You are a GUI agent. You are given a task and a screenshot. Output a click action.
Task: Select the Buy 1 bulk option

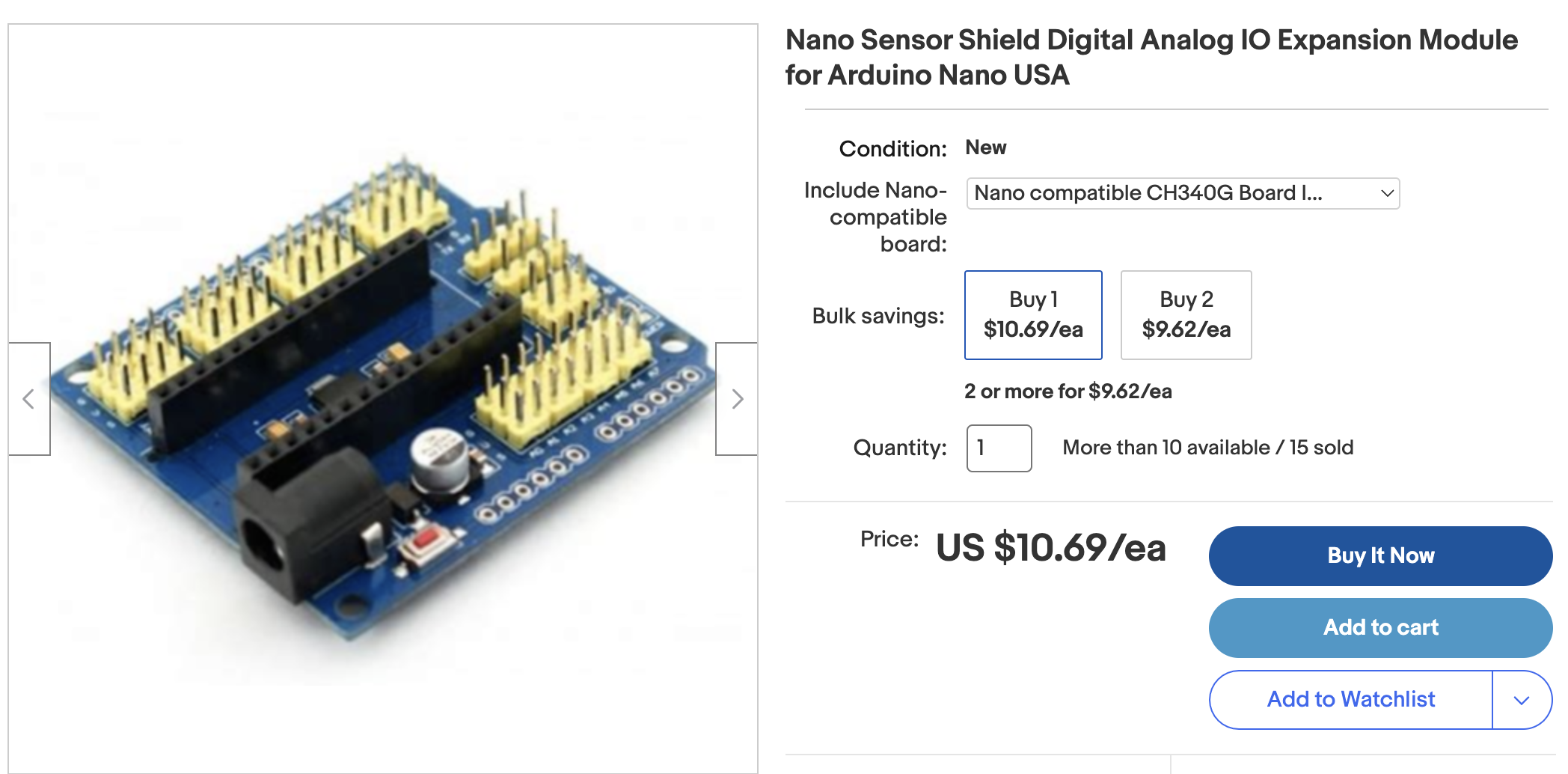[1032, 314]
